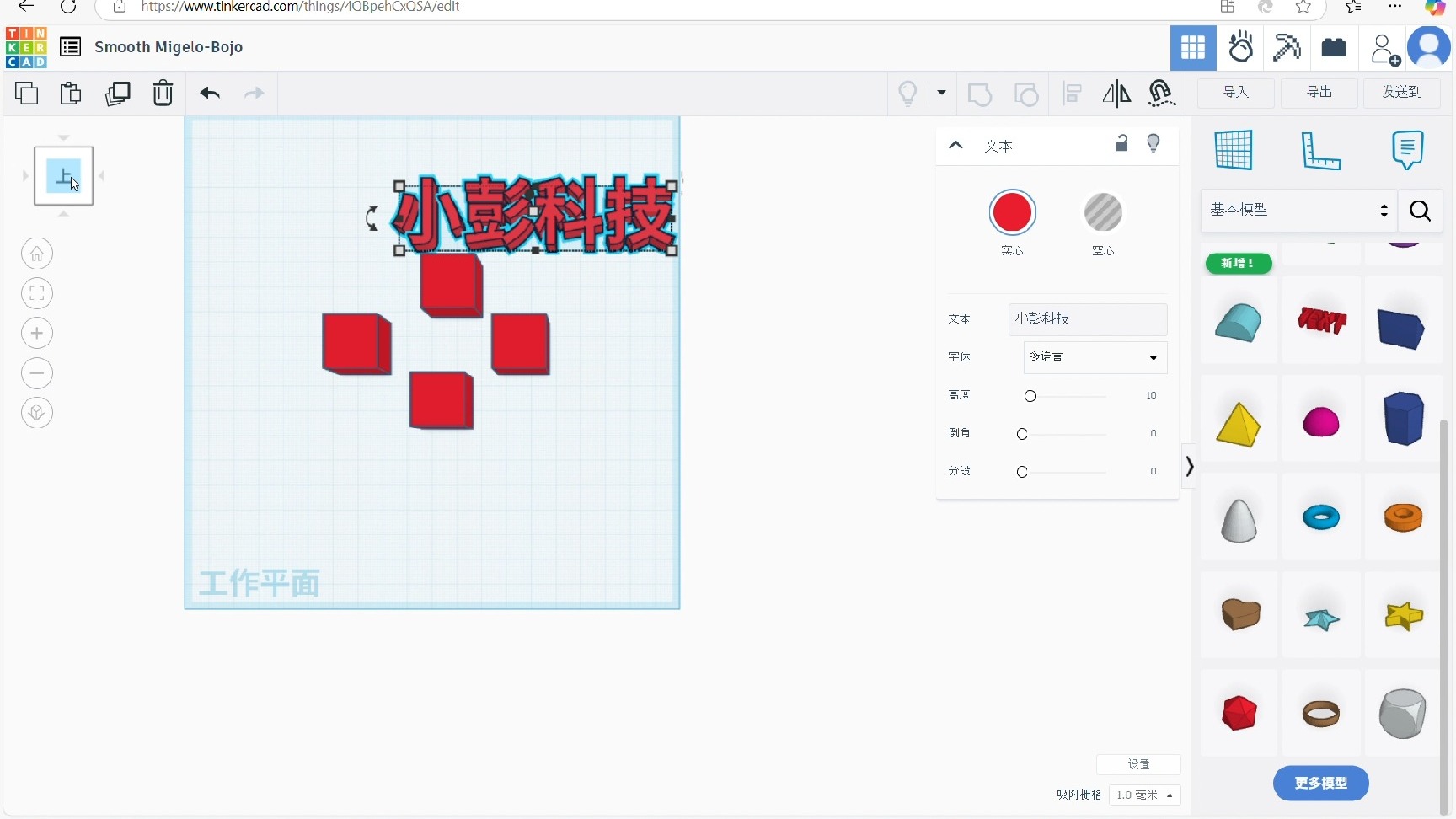1456x819 pixels.
Task: Open the Align tool
Action: 1071,94
